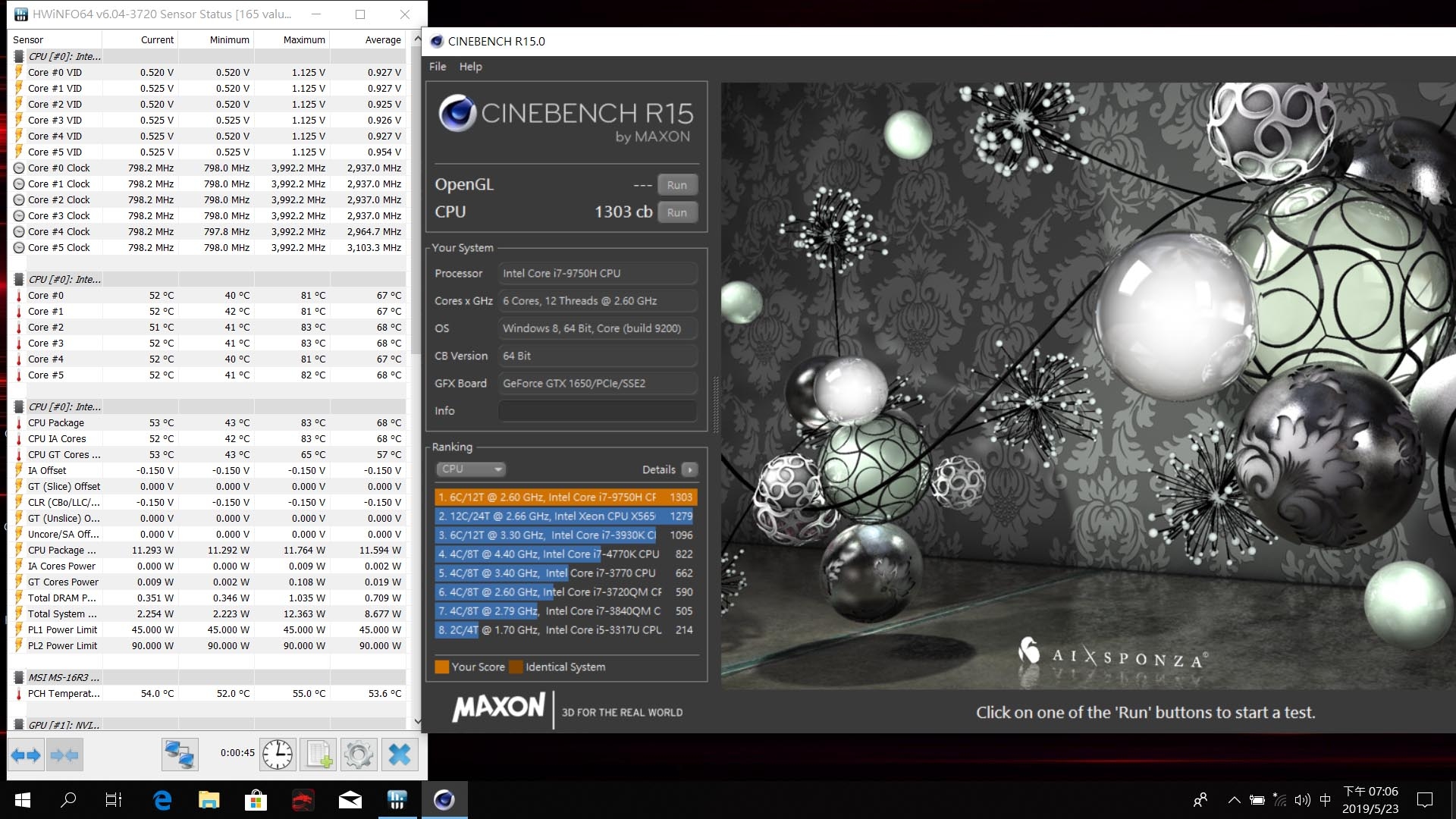Open Windows taskbar search
This screenshot has height=819, width=1456.
68,800
